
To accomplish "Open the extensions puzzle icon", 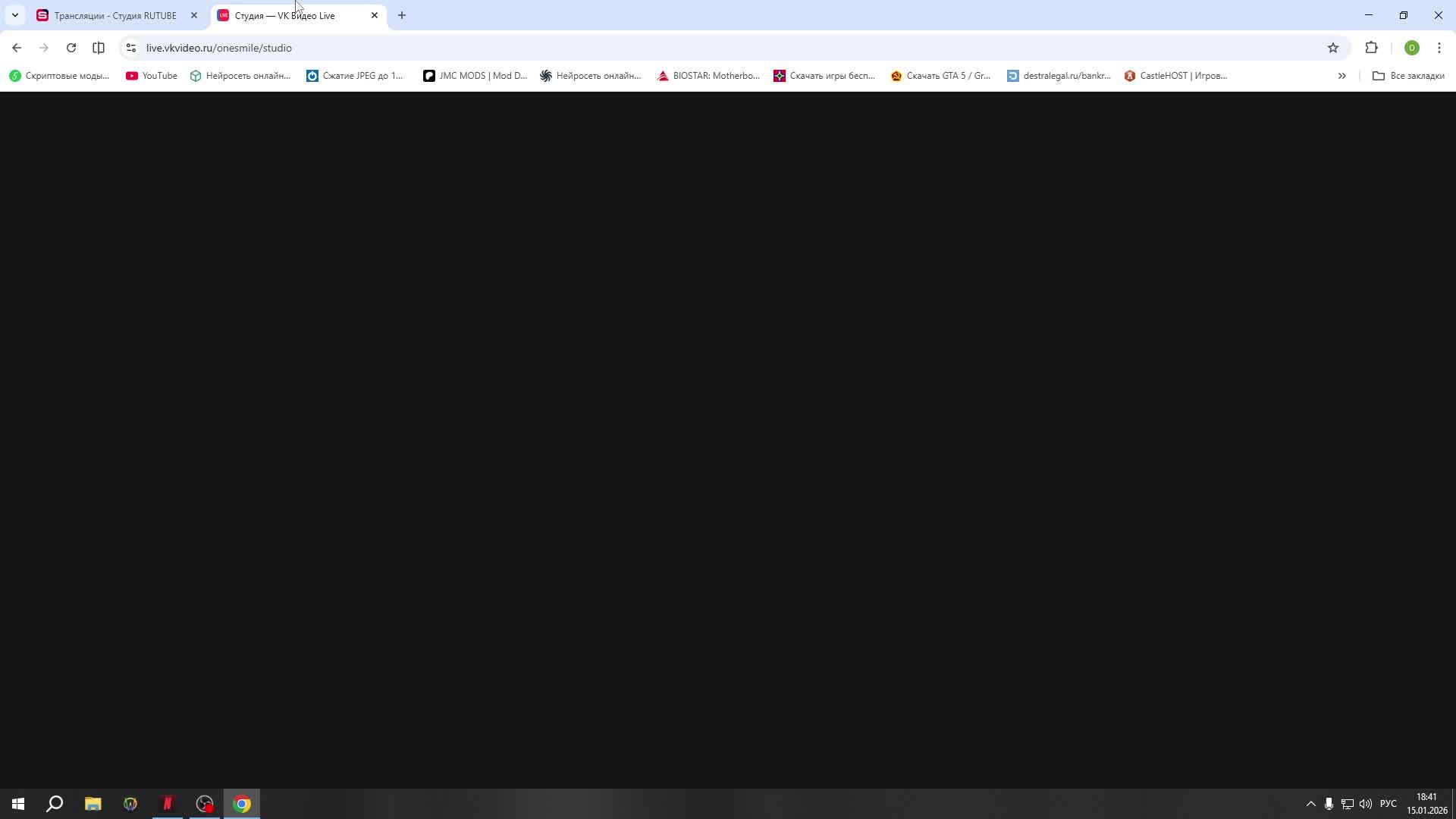I will pos(1371,48).
